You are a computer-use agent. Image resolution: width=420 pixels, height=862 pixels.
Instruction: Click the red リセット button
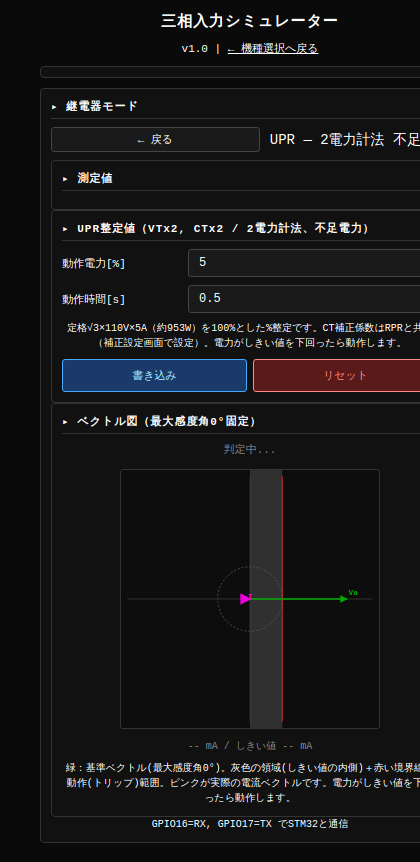point(336,375)
